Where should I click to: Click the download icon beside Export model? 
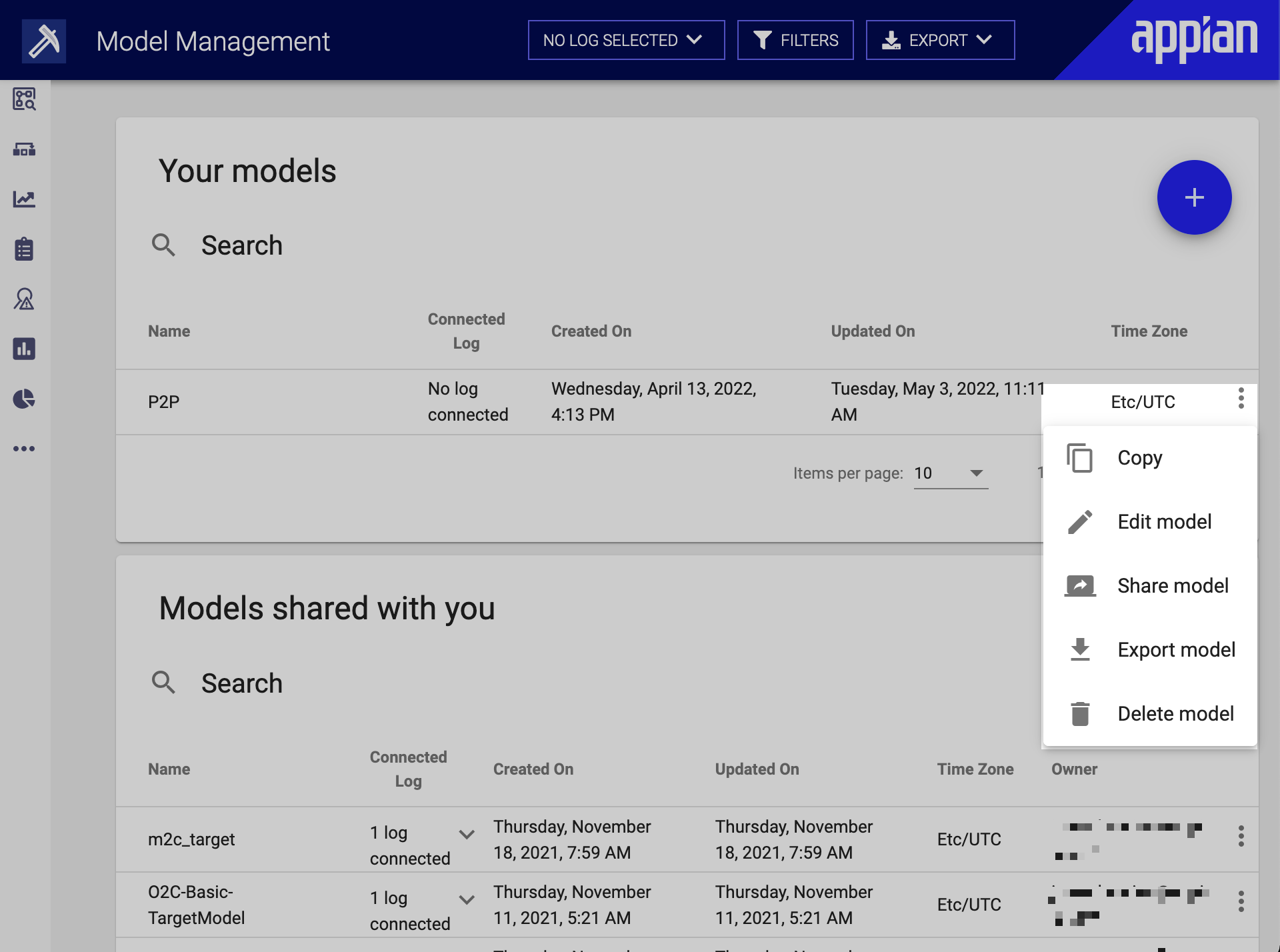[x=1080, y=650]
